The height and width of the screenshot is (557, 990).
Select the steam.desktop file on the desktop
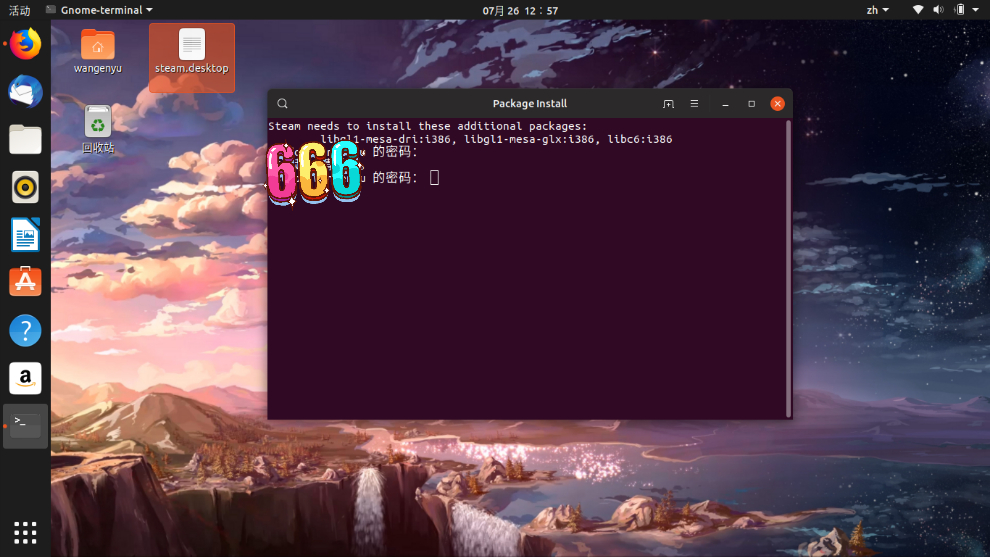pos(192,57)
